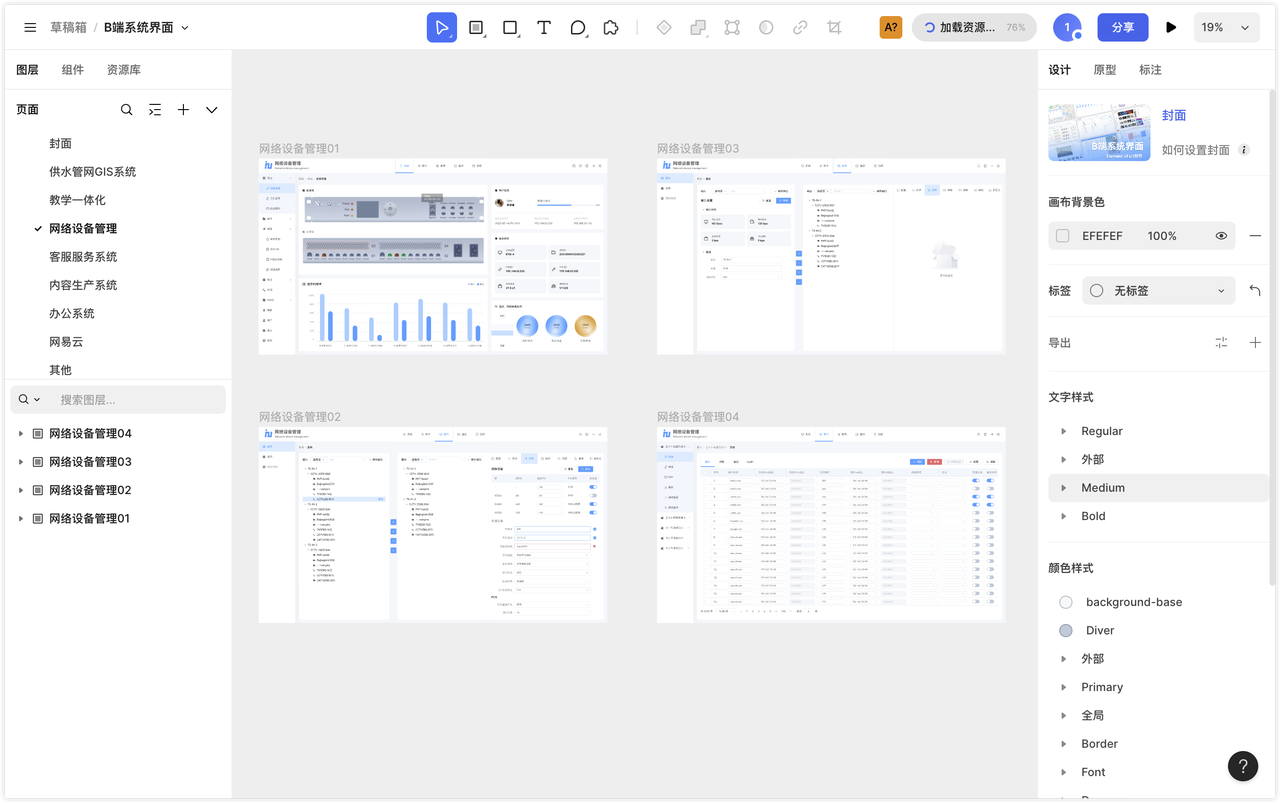Expand the 网络设备管理03 layer

coord(21,462)
